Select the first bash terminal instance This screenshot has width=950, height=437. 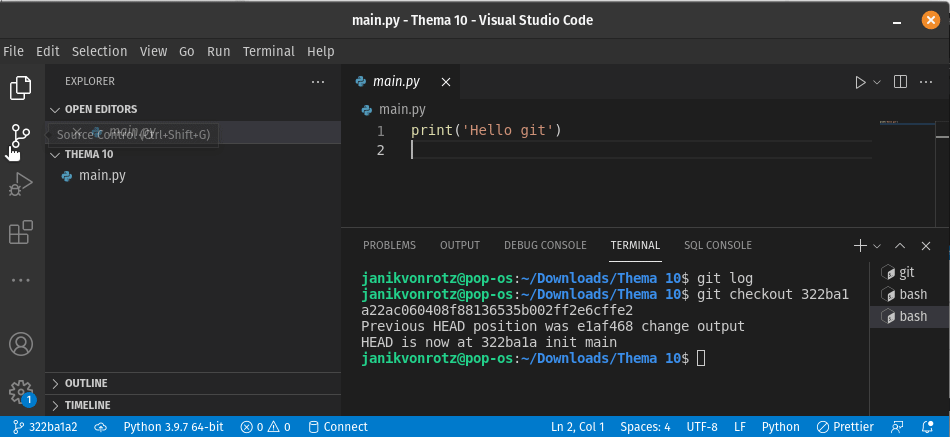point(909,295)
